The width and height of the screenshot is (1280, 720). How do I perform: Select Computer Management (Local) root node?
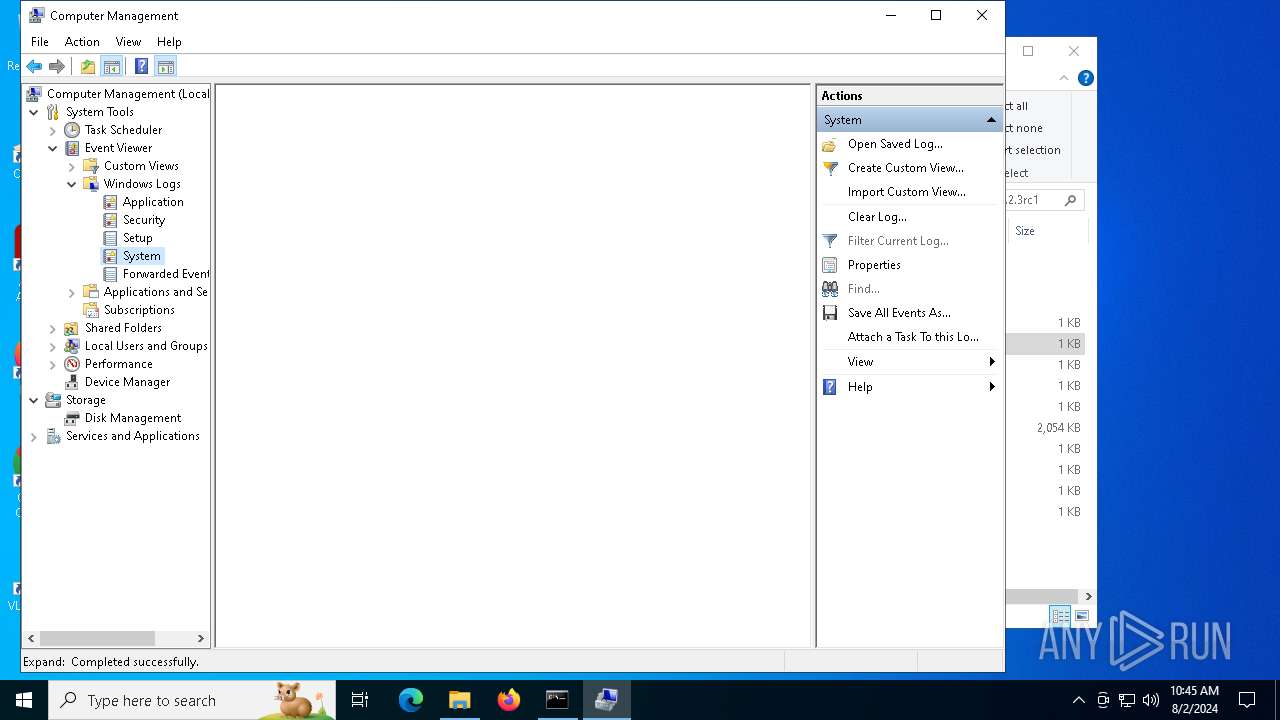(x=128, y=94)
